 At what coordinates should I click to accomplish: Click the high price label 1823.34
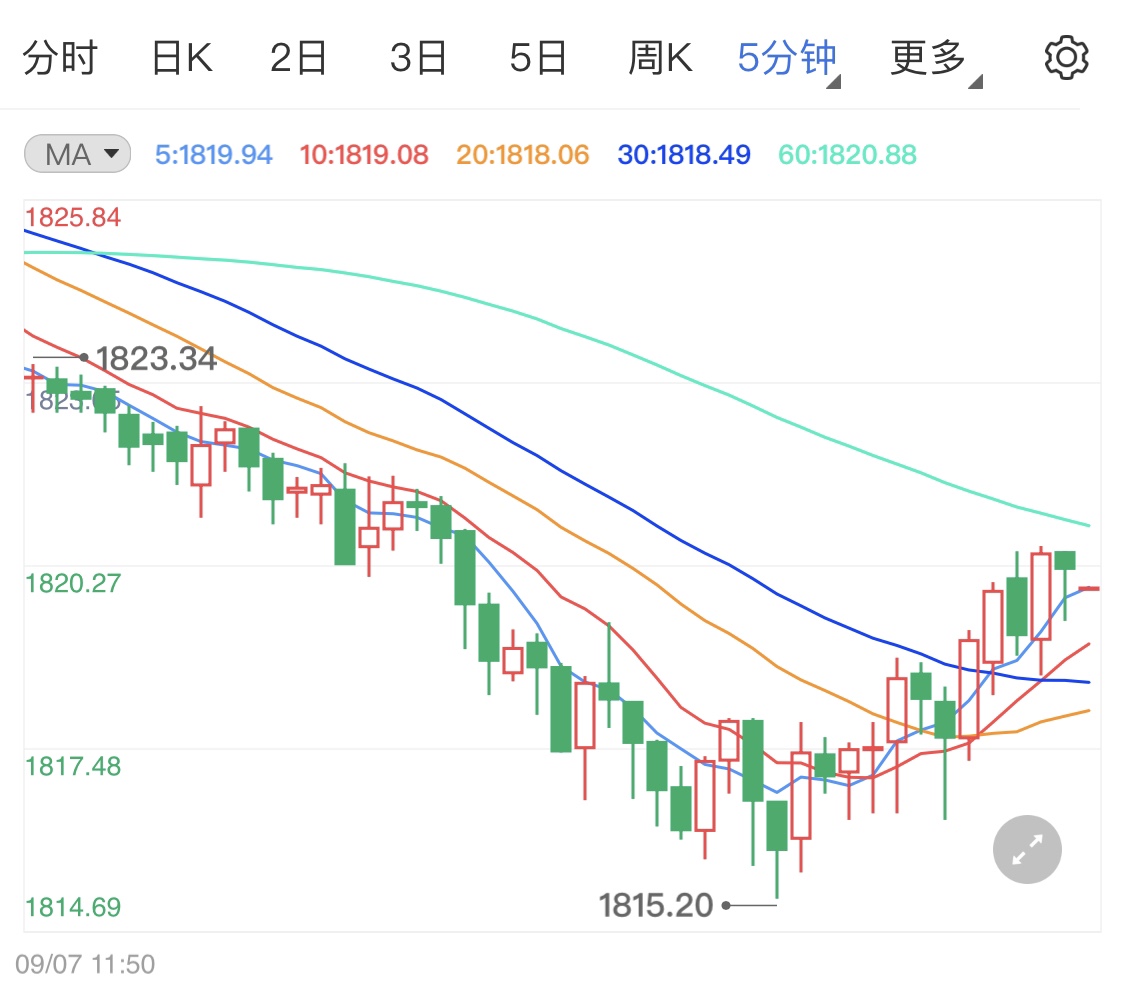[x=156, y=358]
